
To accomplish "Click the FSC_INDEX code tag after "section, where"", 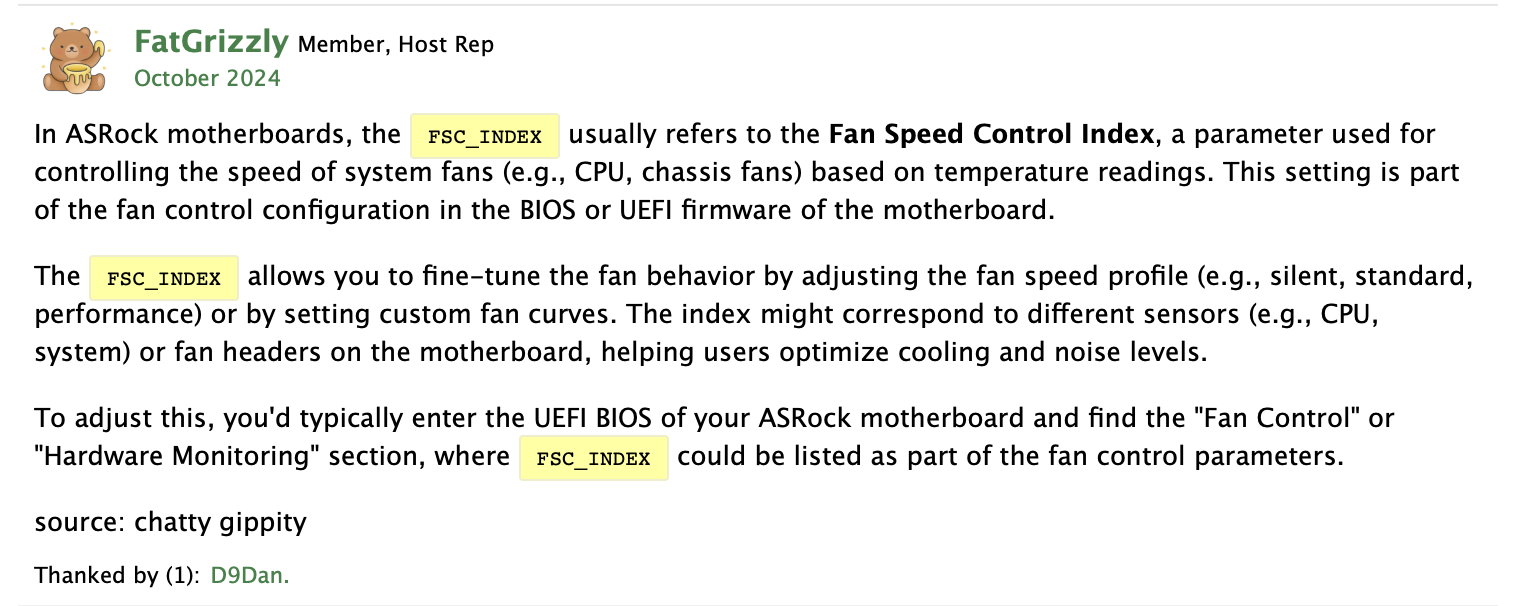I will pyautogui.click(x=593, y=458).
